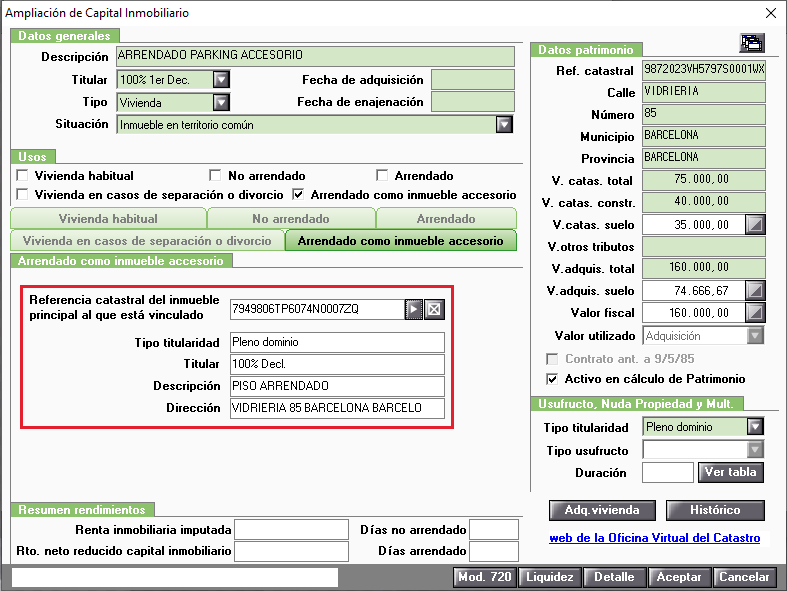This screenshot has width=787, height=591.
Task: Close the Ampliación de Capital Inmobiliario window
Action: 771,13
